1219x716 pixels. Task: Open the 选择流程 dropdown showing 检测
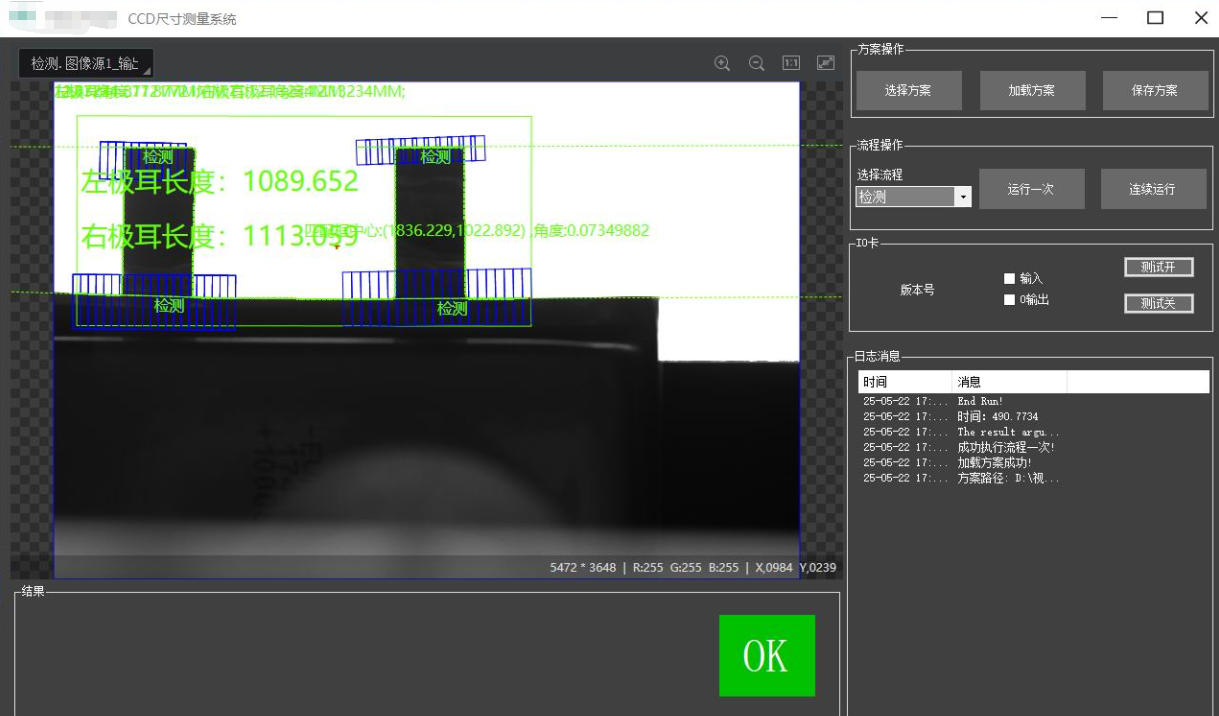[914, 197]
